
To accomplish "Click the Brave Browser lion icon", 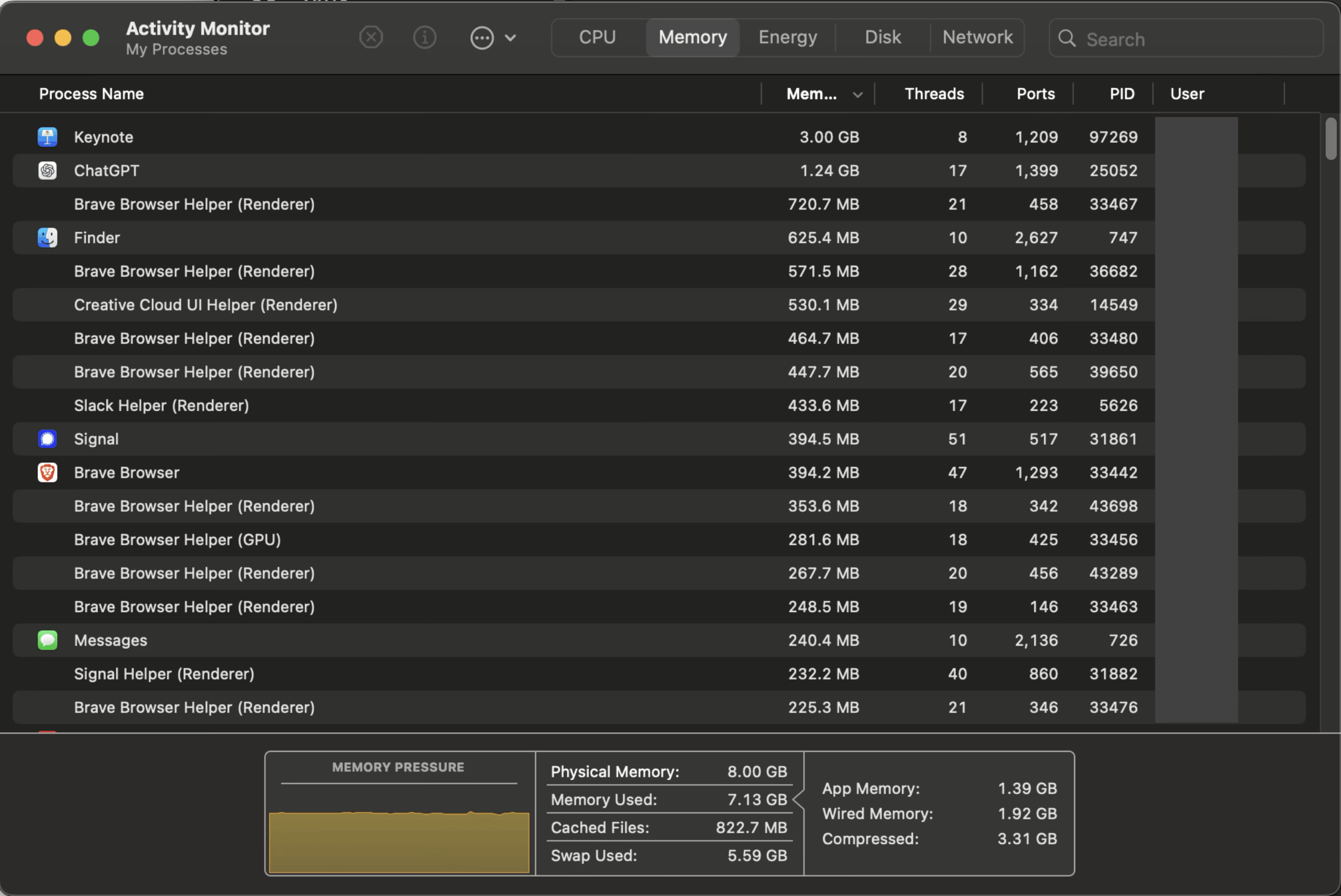I will (48, 472).
